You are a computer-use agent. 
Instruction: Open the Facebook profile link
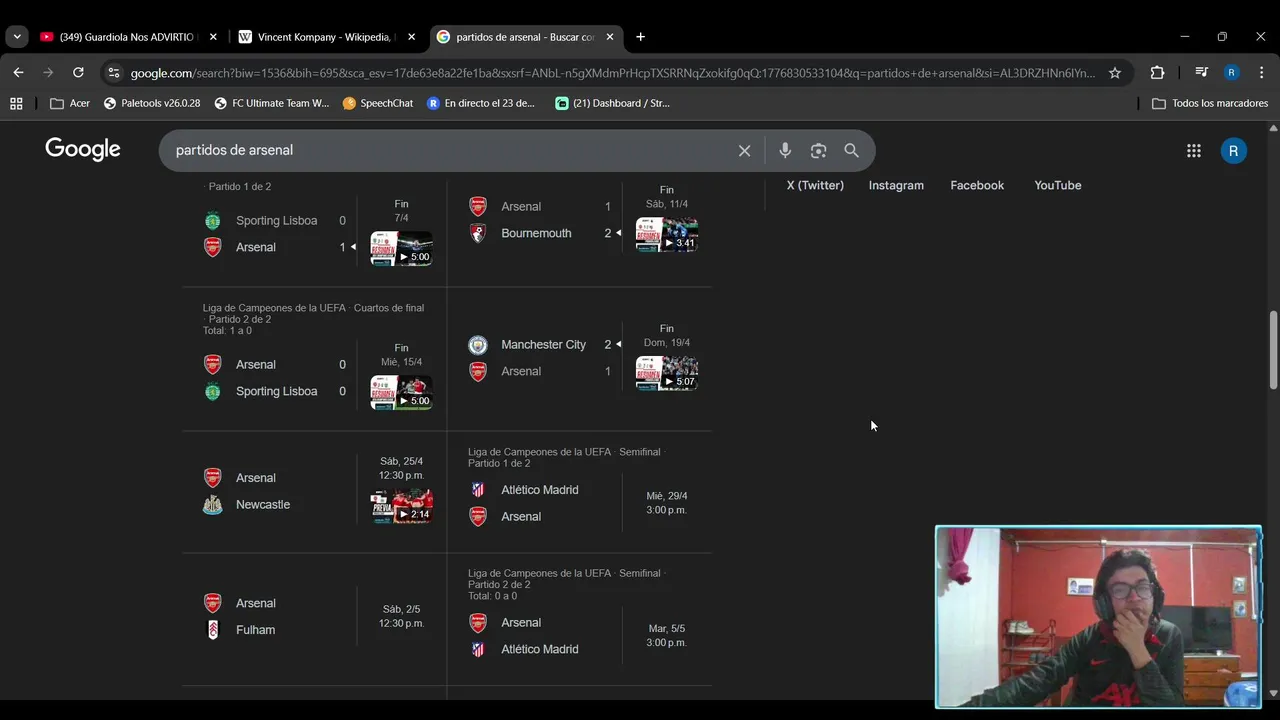pyautogui.click(x=977, y=185)
